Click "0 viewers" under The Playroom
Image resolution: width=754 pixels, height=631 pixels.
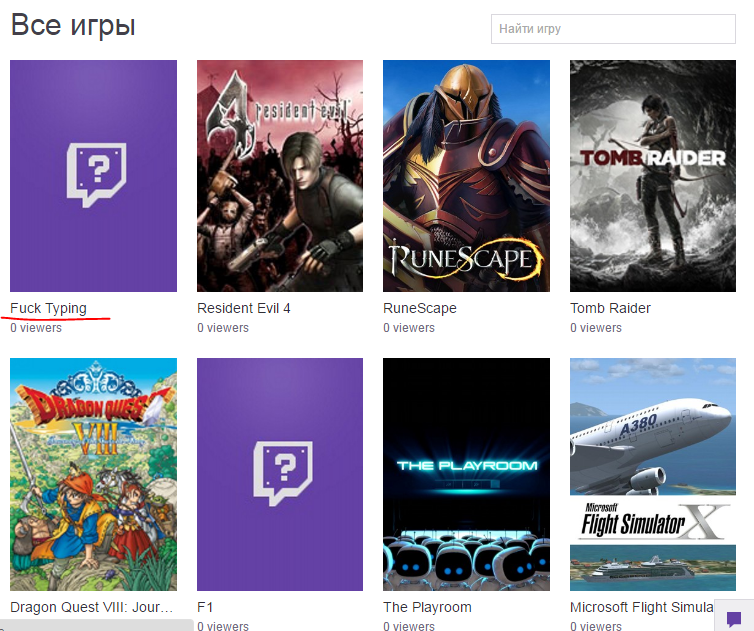[409, 626]
